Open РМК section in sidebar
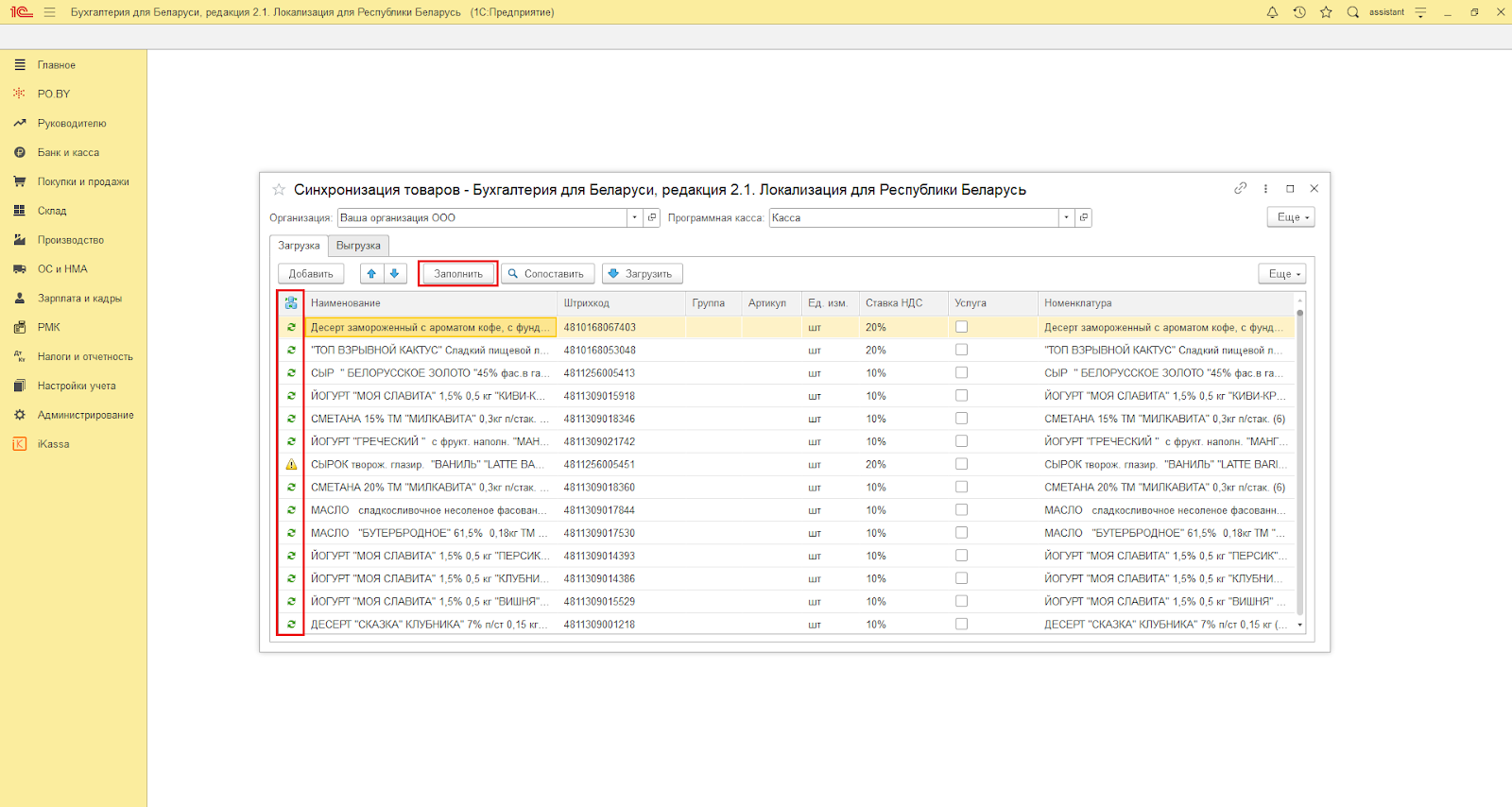1512x807 pixels. click(x=49, y=328)
